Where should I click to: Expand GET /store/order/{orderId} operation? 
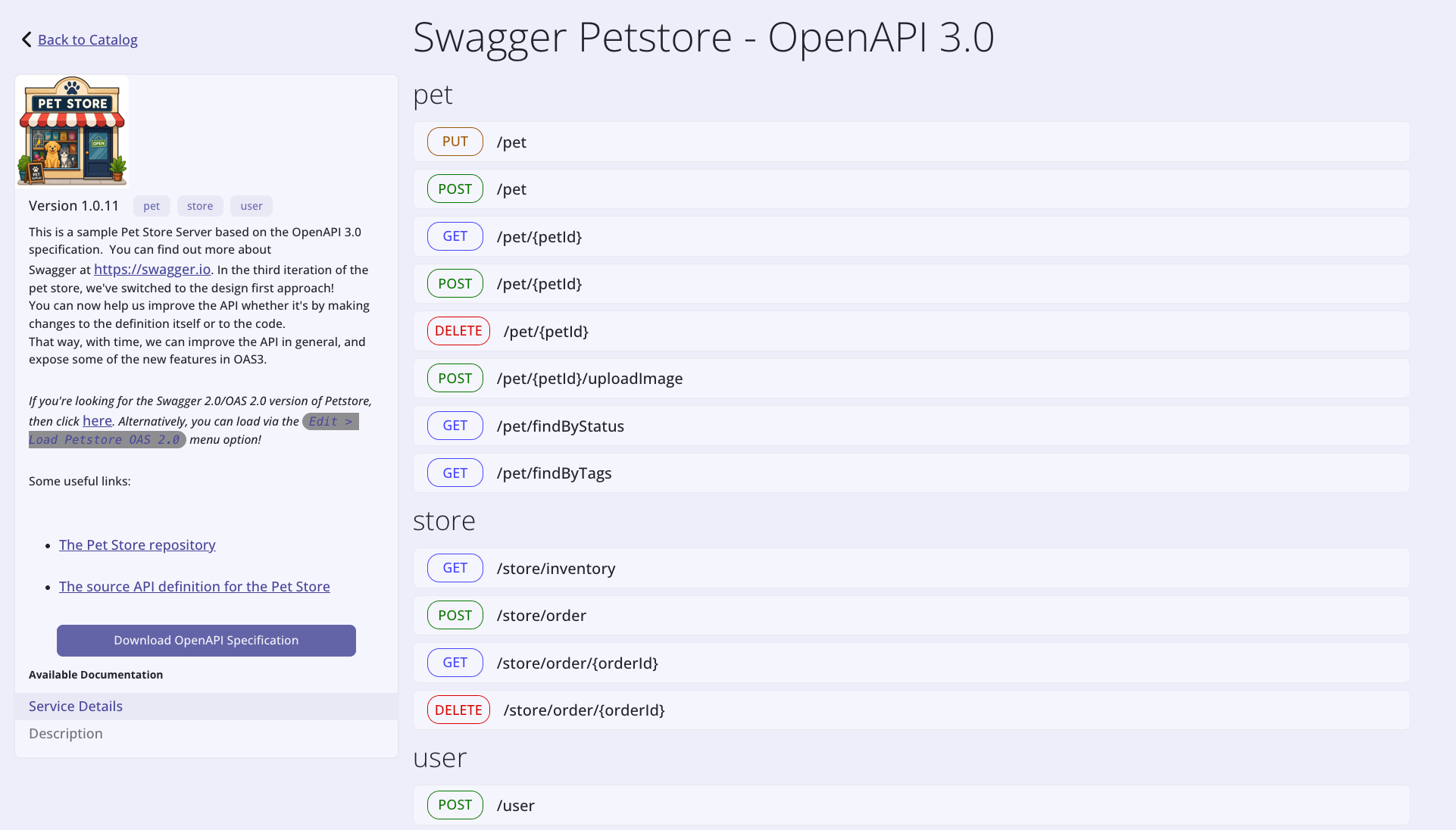pyautogui.click(x=911, y=663)
